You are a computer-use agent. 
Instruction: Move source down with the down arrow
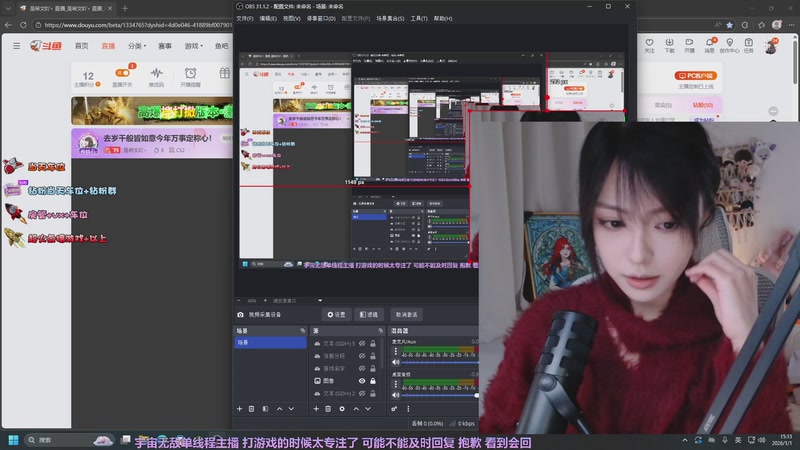(368, 409)
